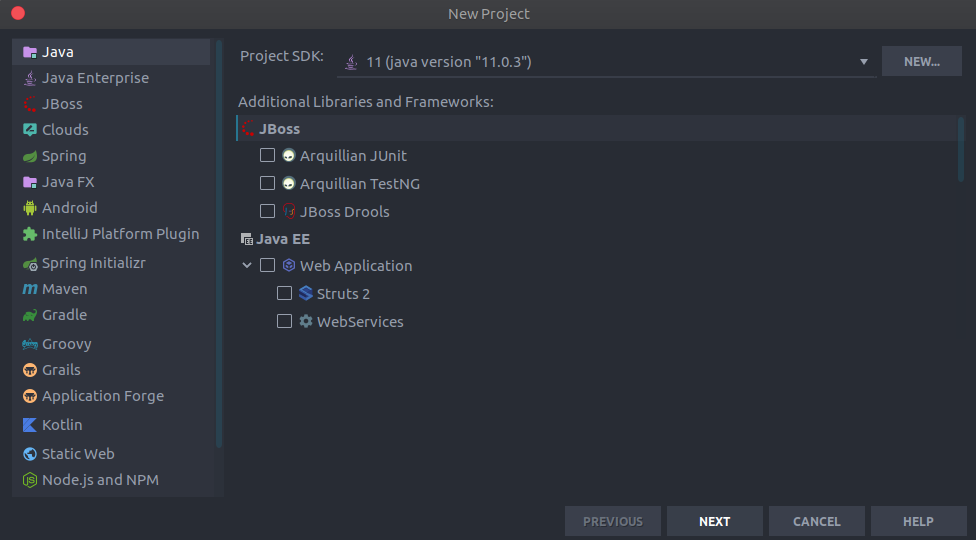976x540 pixels.
Task: Click the Arquillian TestNG alien icon
Action: (288, 184)
